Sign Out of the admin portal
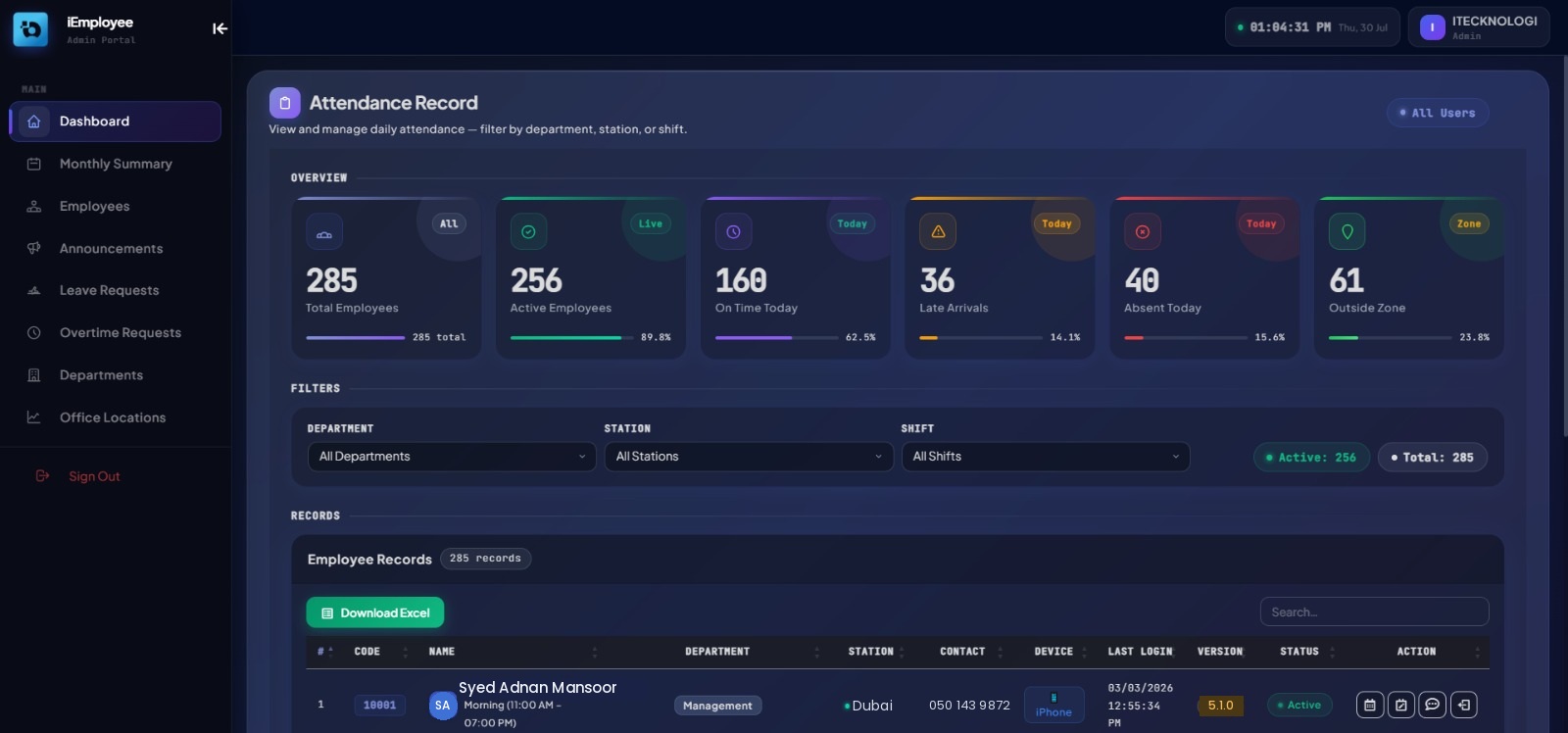Viewport: 1568px width, 733px height. click(78, 476)
